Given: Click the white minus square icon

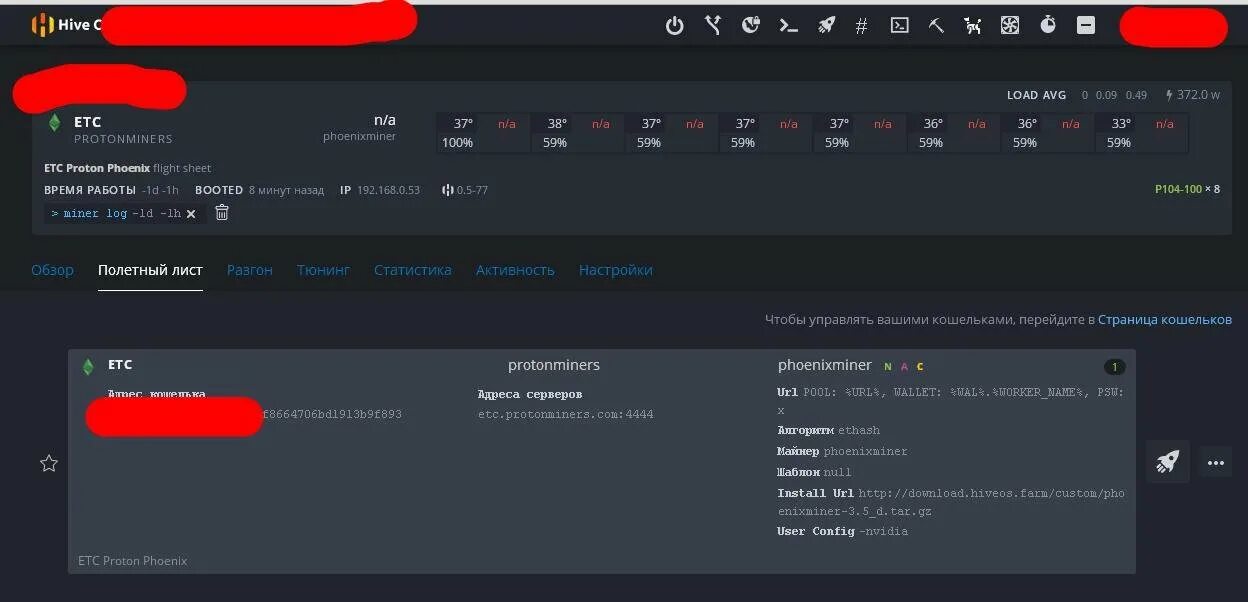Looking at the screenshot, I should tap(1086, 25).
